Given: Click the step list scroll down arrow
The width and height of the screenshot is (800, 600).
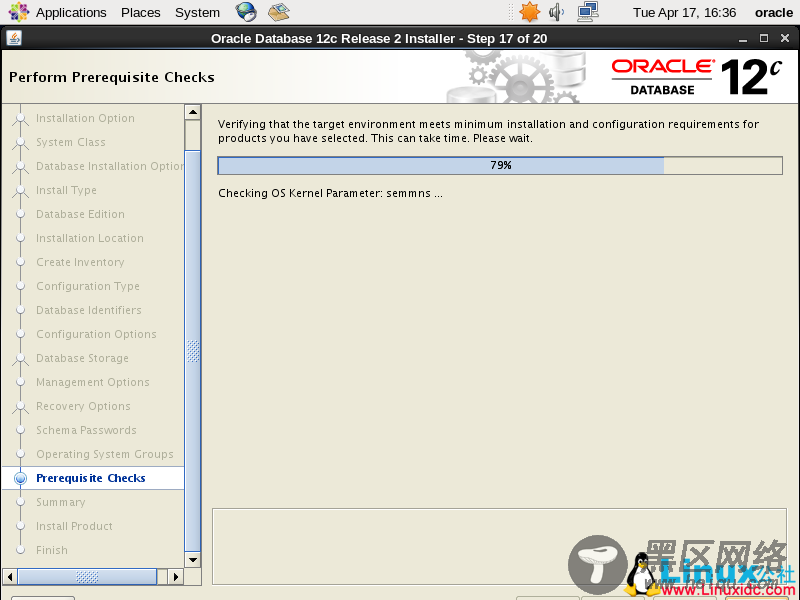Looking at the screenshot, I should point(192,560).
